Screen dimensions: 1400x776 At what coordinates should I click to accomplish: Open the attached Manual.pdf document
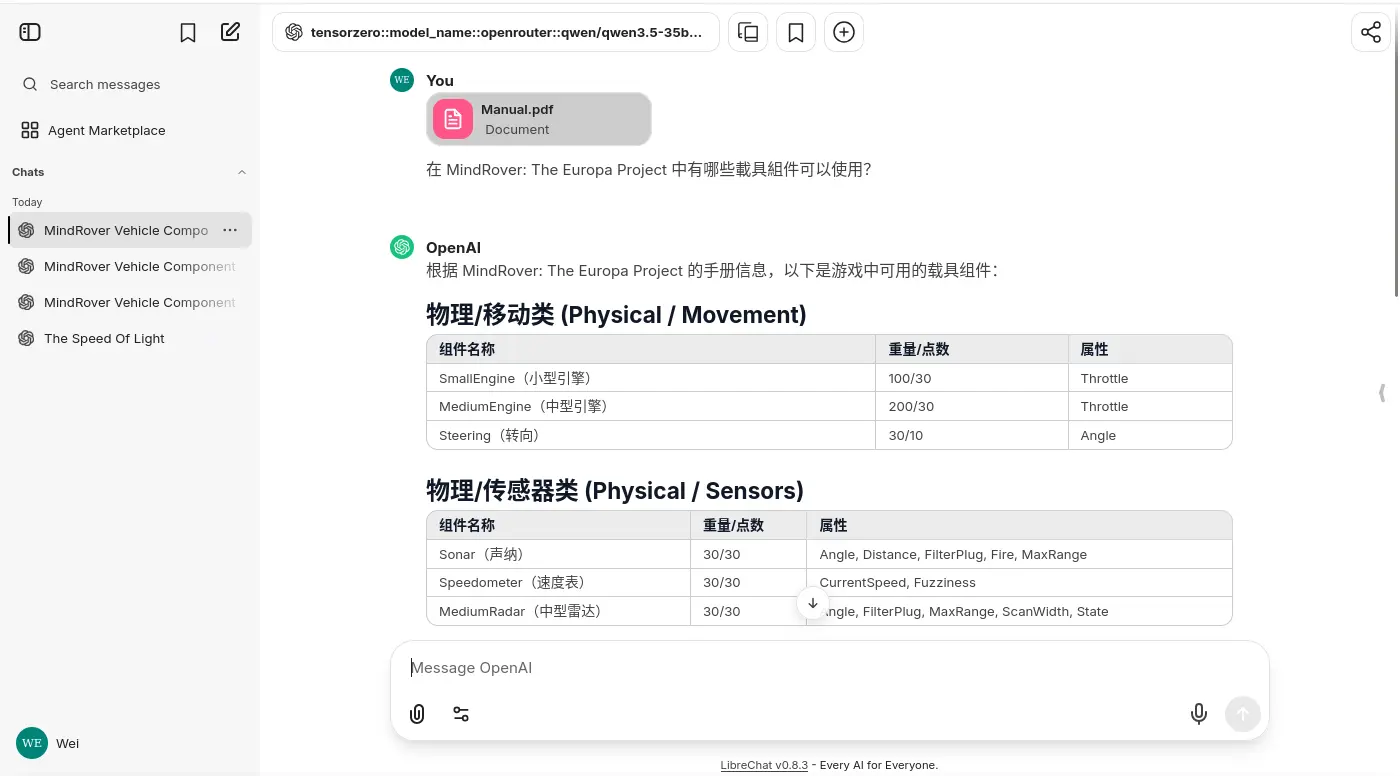(539, 119)
